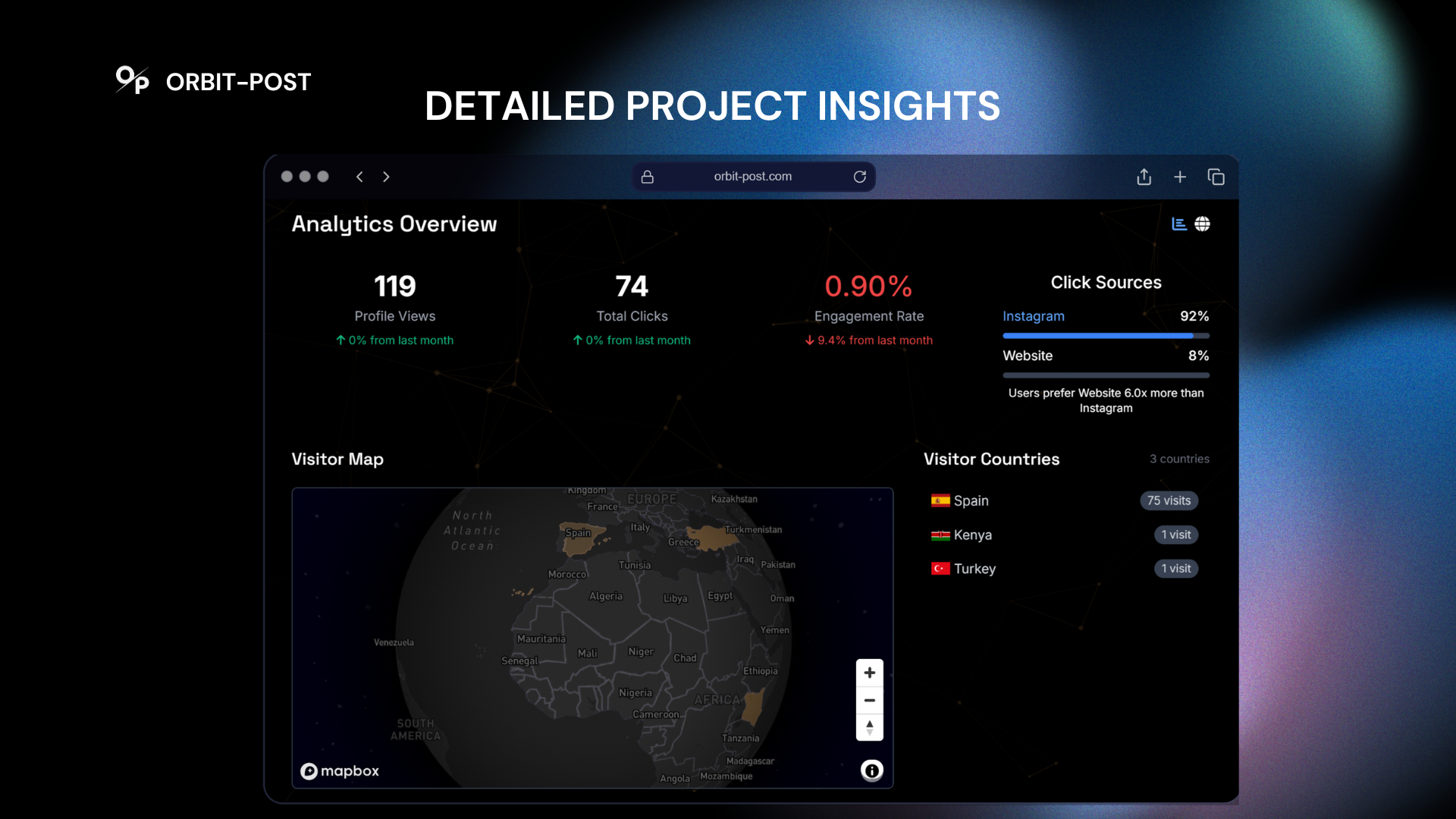Switch to bar chart view icon
The image size is (1456, 819).
(x=1178, y=224)
